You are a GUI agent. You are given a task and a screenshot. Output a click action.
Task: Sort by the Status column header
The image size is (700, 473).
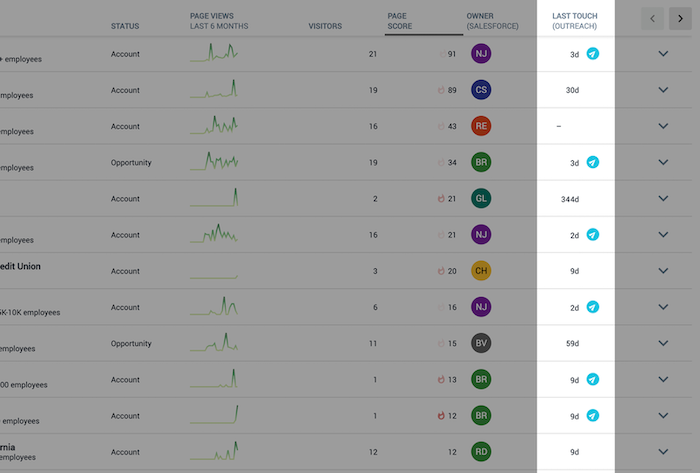[125, 26]
